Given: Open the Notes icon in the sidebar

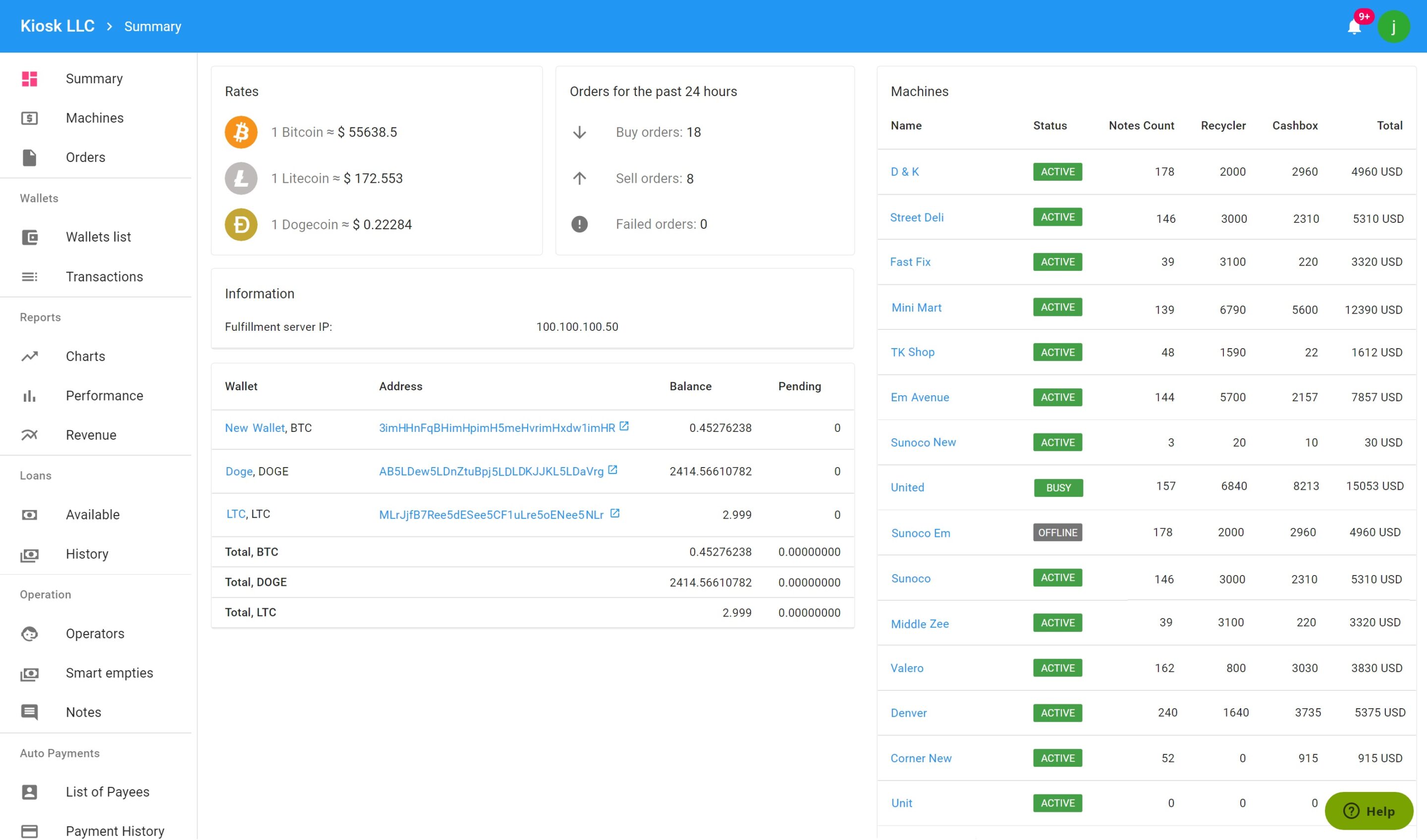Looking at the screenshot, I should 29,712.
